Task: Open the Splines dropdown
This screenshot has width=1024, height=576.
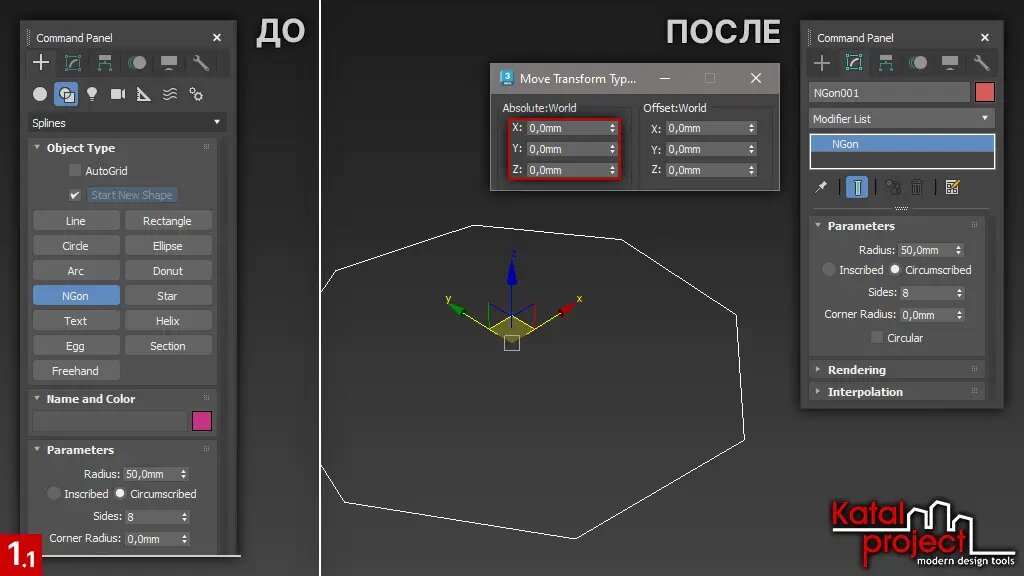Action: [125, 120]
